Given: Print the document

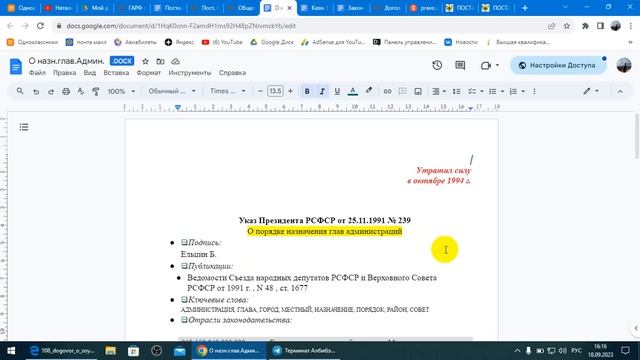Looking at the screenshot, I should click(66, 91).
